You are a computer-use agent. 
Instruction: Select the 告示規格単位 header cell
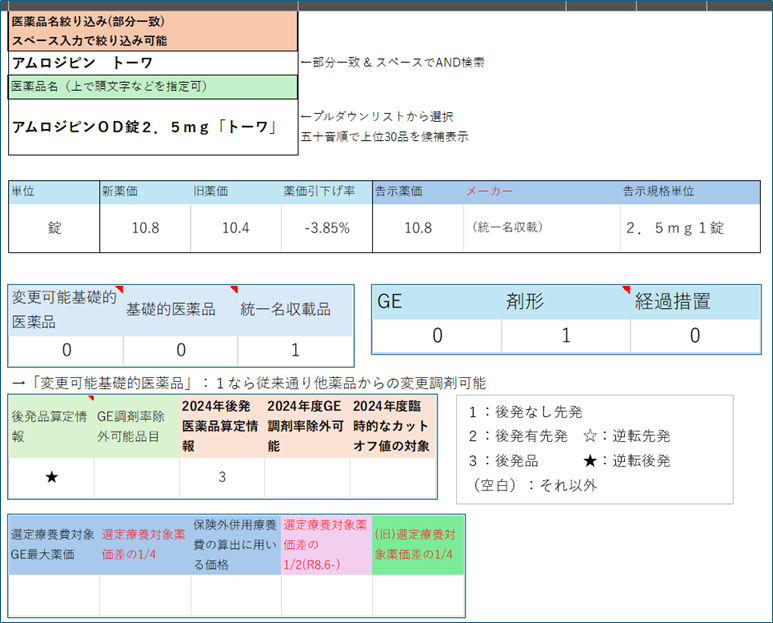point(690,192)
